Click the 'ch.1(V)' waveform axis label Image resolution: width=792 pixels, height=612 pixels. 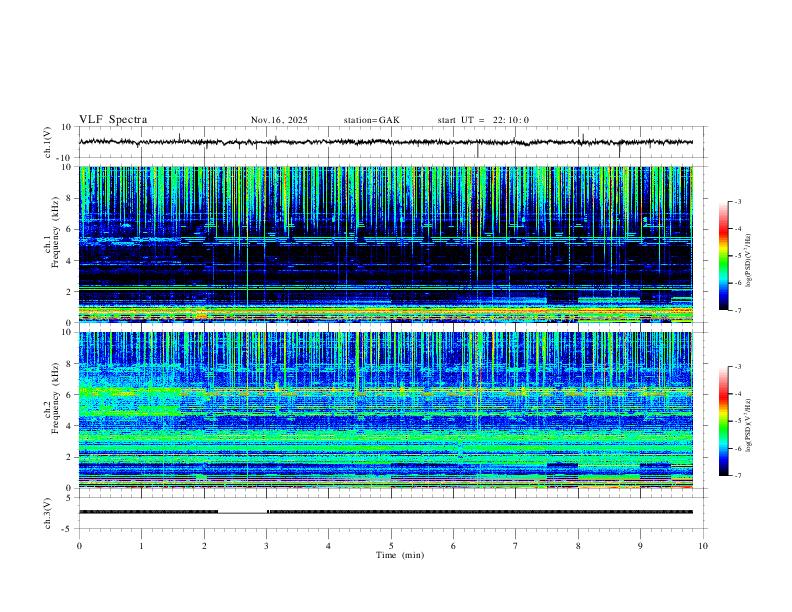48,142
